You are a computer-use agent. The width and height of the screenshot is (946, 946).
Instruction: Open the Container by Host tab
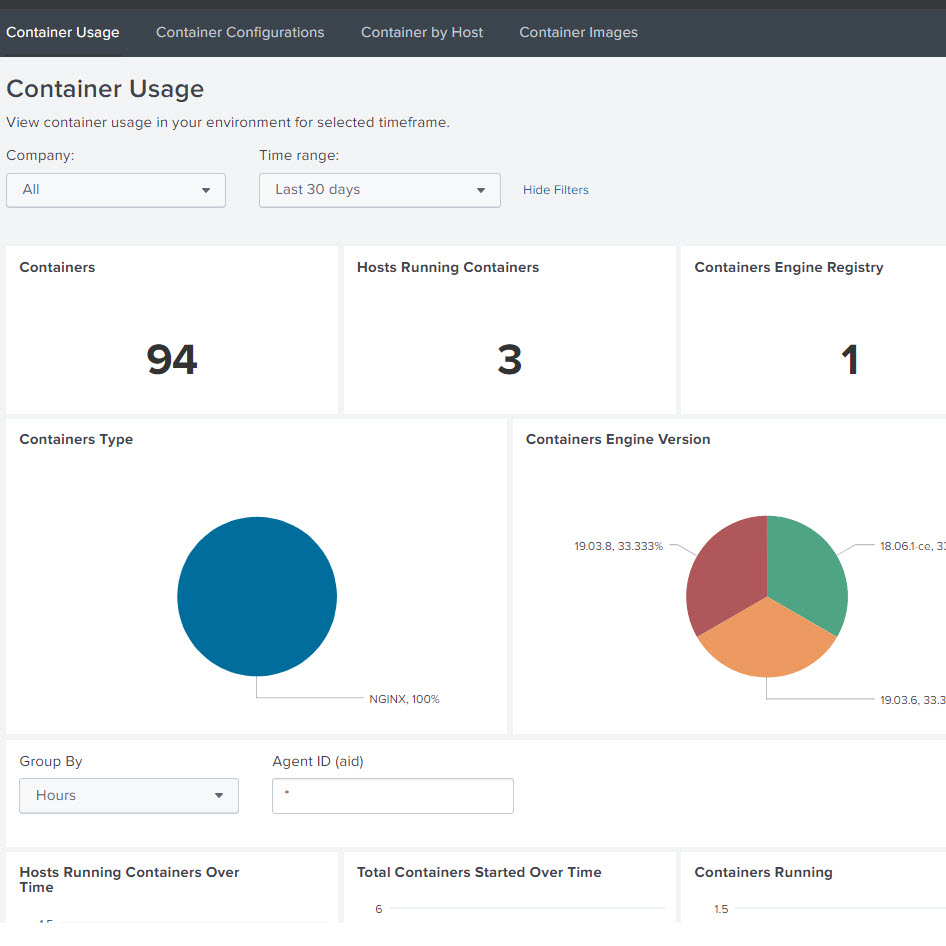[x=421, y=32]
